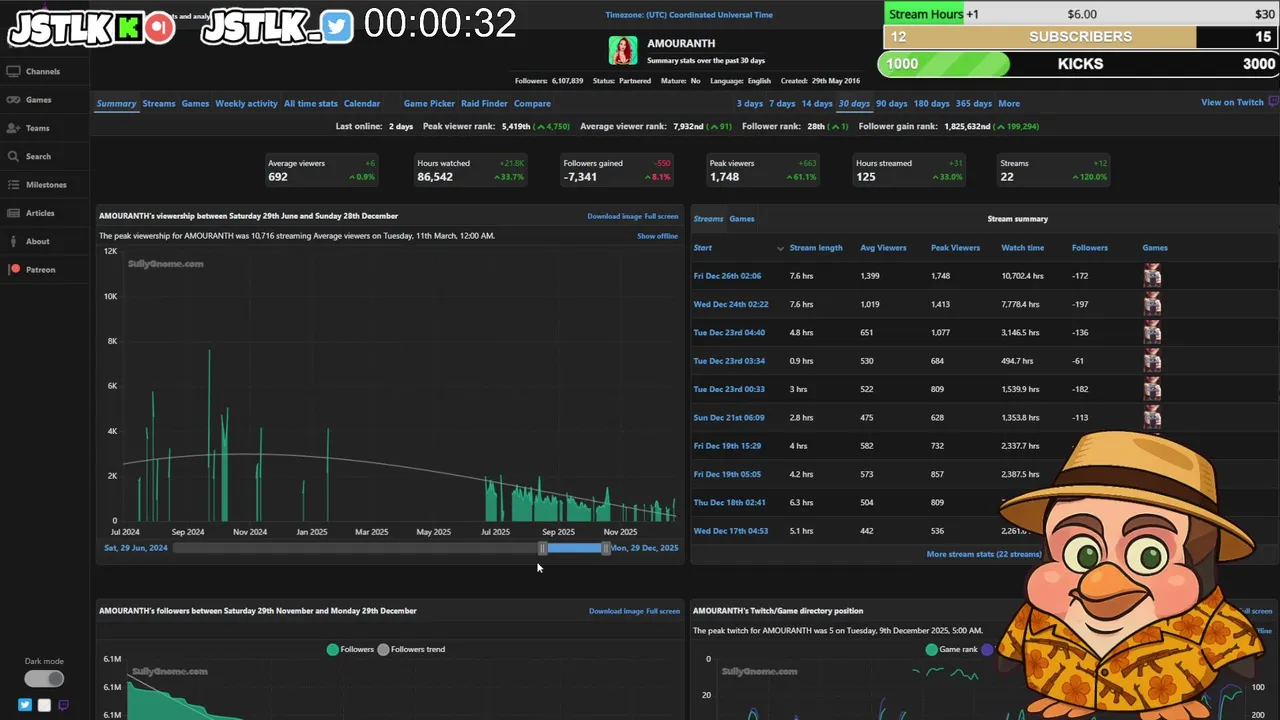Click the Twitter icon below Dark mode
The image size is (1280, 720).
25,705
